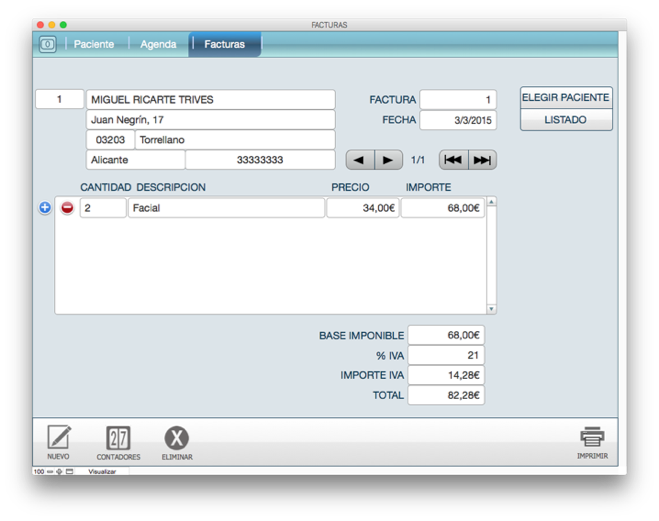Jump to the first invoice record
The image size is (659, 521).
tap(453, 160)
